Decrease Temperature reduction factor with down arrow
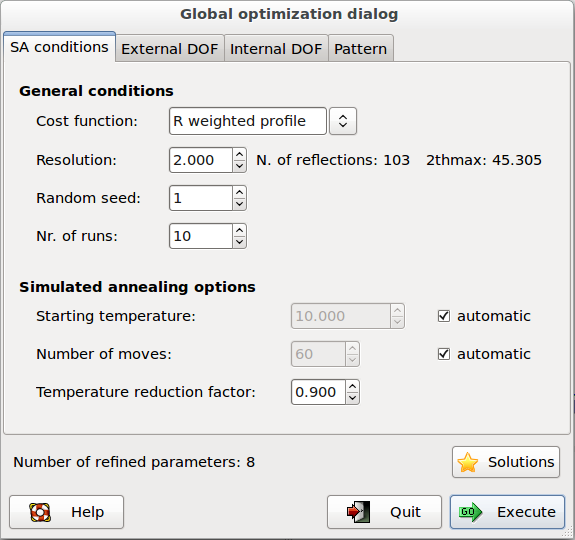 (x=352, y=398)
